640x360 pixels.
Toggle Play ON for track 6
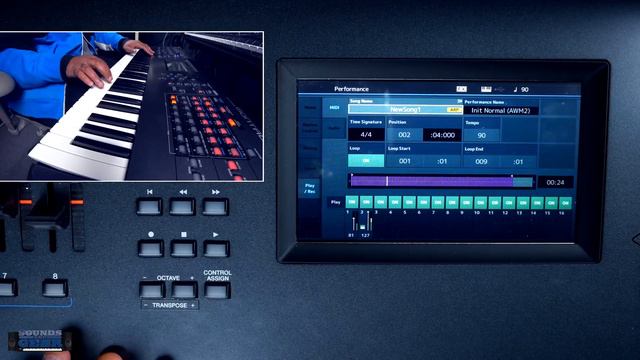423,202
